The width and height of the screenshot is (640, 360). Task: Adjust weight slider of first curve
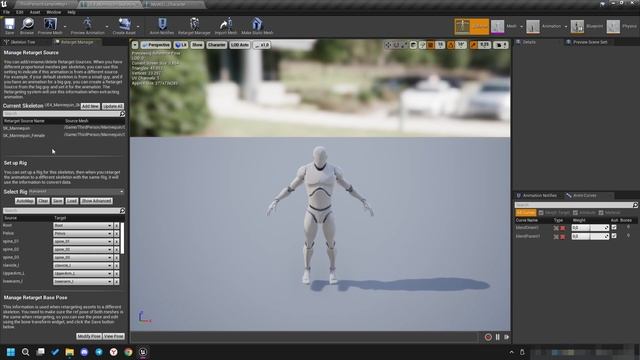click(x=590, y=228)
